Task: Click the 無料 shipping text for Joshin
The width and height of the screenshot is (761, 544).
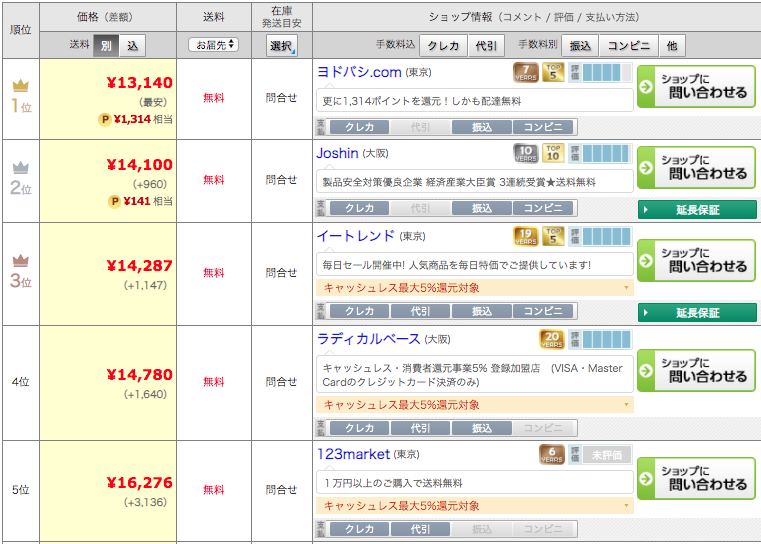Action: pos(214,180)
